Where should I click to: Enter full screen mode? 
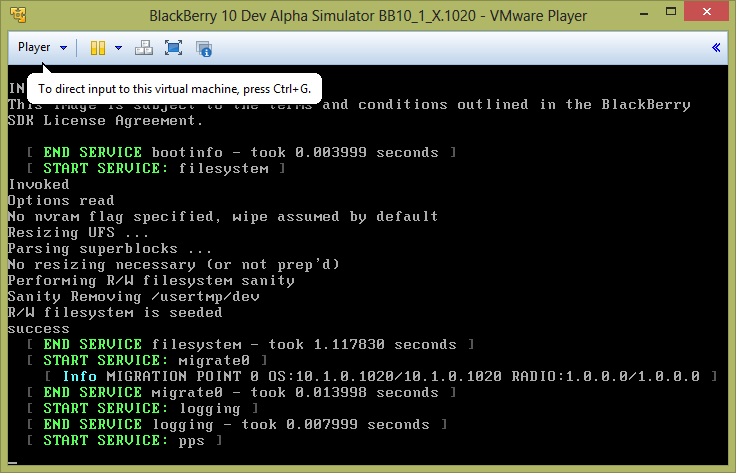click(173, 48)
